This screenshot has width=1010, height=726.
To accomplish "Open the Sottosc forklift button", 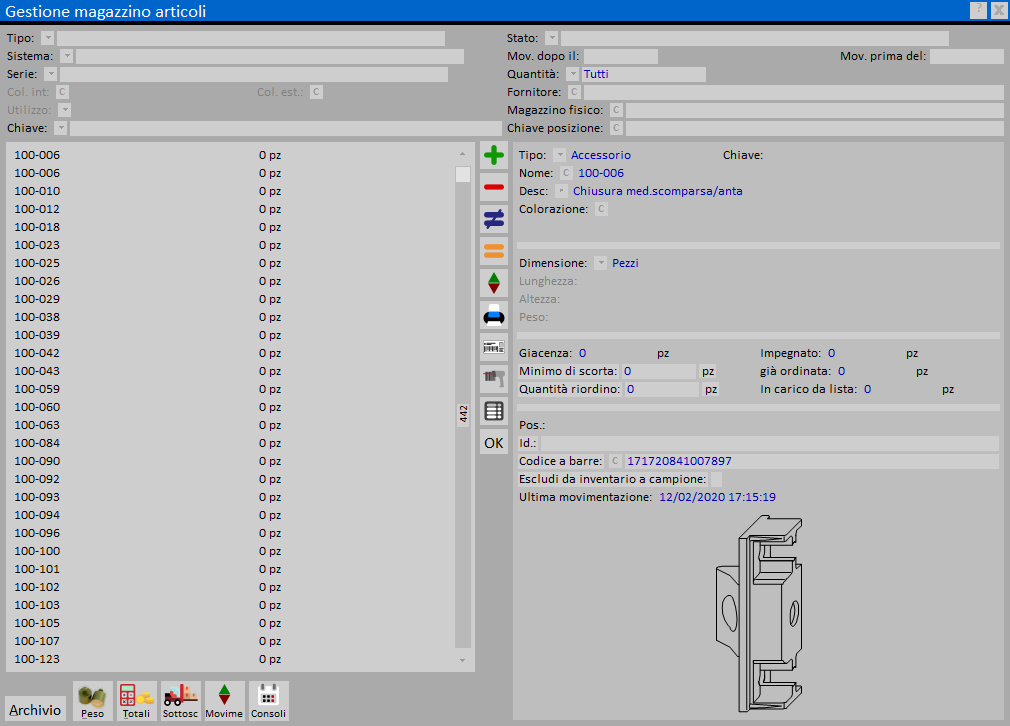I will coord(181,701).
